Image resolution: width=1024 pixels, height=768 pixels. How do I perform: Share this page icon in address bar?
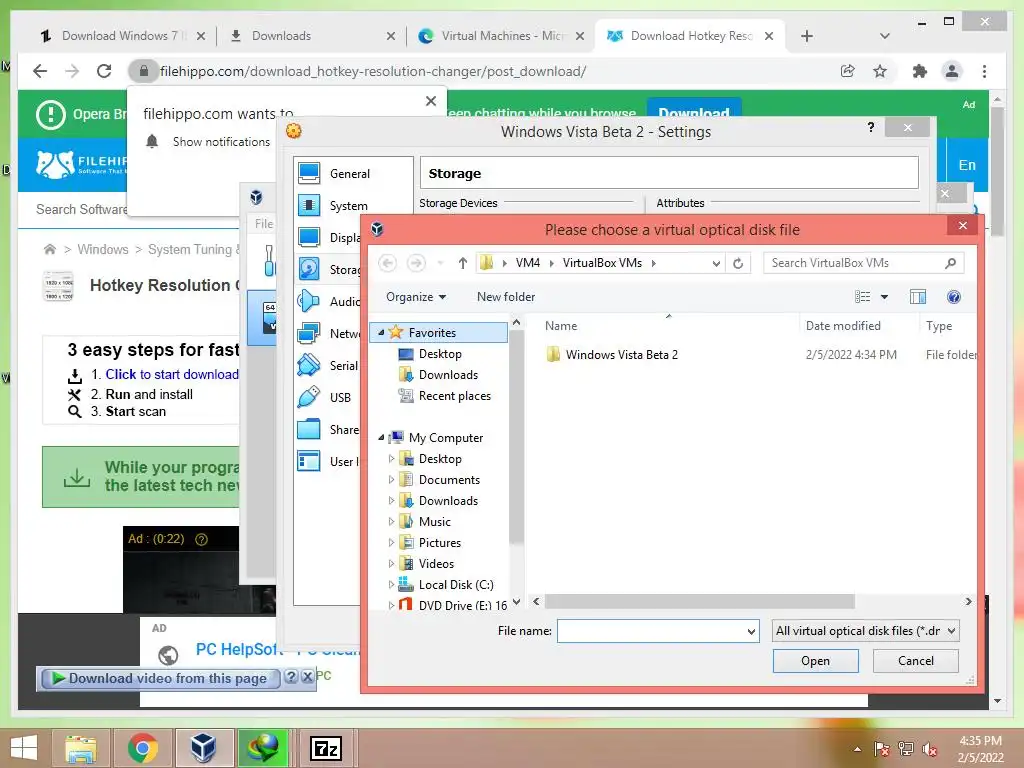click(x=848, y=71)
